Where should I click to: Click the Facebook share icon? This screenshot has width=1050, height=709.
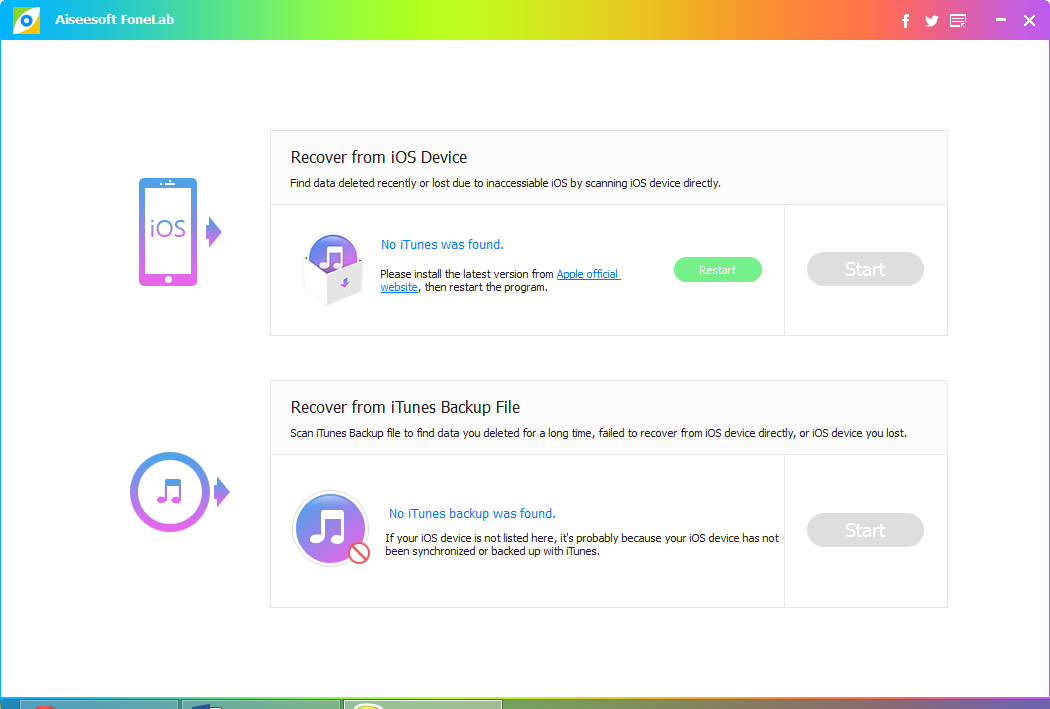pos(906,21)
